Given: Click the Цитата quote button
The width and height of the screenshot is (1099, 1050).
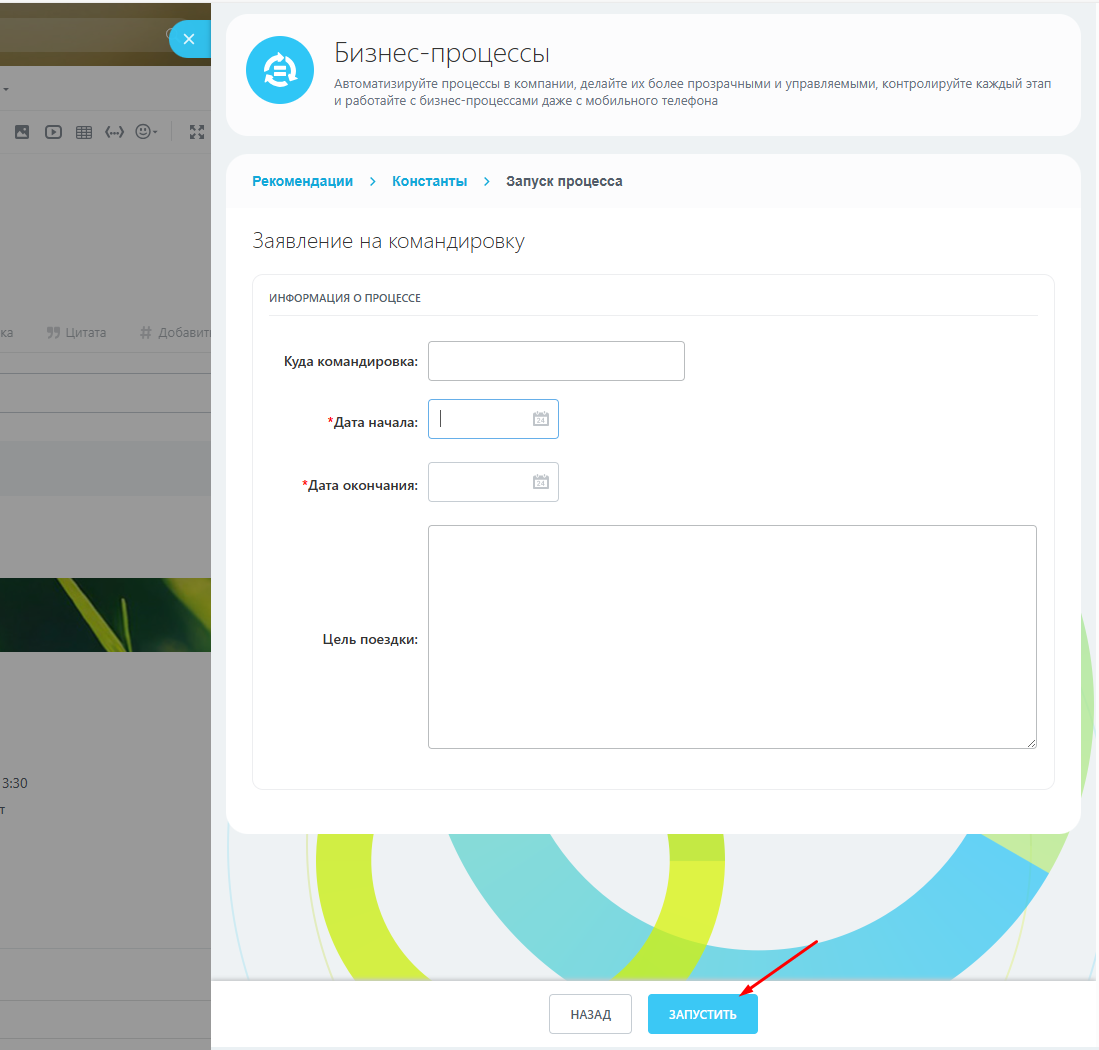Looking at the screenshot, I should pos(76,333).
